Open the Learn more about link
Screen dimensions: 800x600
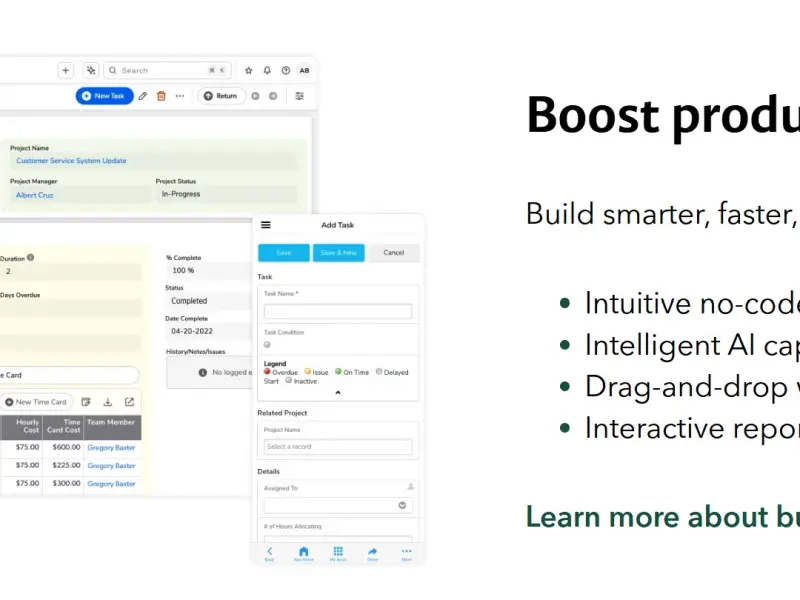click(x=663, y=517)
